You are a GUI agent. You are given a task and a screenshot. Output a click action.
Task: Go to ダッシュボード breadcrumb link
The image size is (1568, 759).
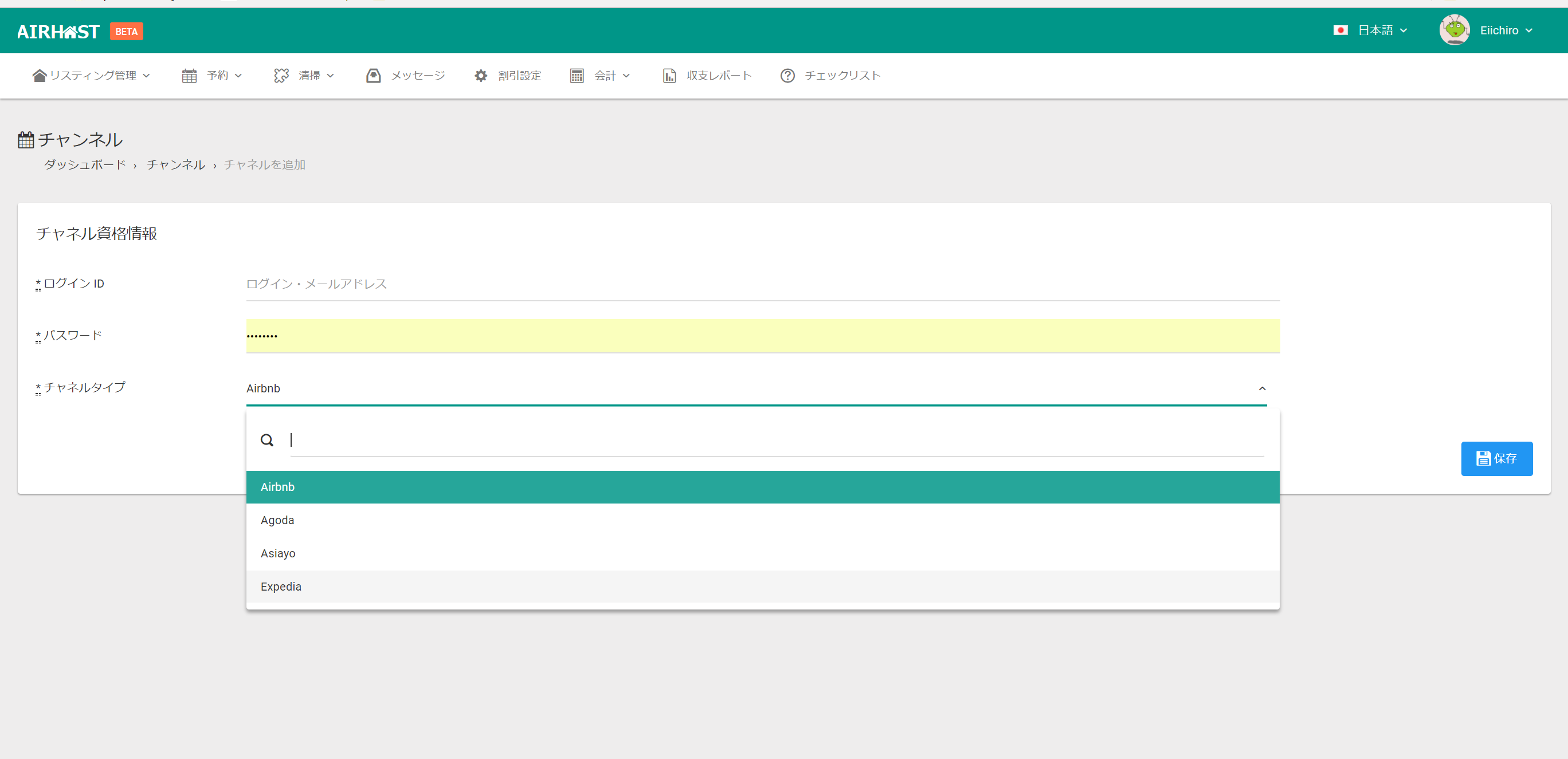(85, 165)
